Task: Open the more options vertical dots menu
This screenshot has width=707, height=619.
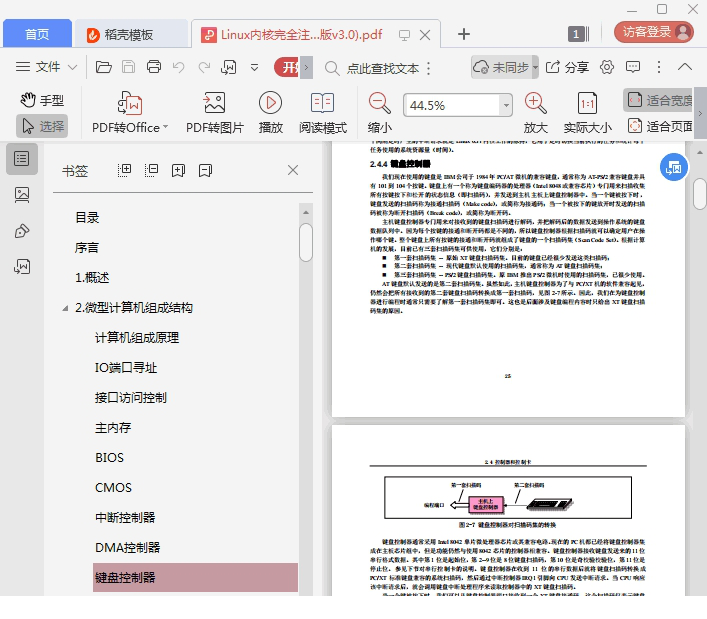Action: [x=659, y=67]
